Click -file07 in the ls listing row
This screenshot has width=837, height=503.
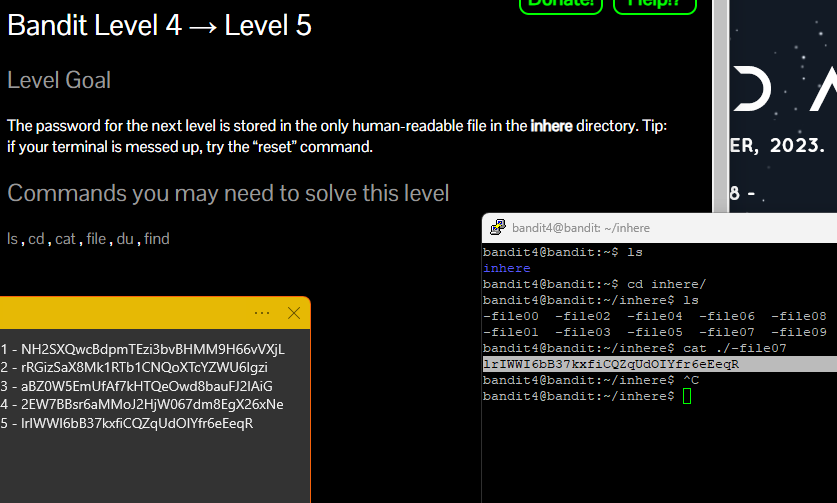coord(727,332)
